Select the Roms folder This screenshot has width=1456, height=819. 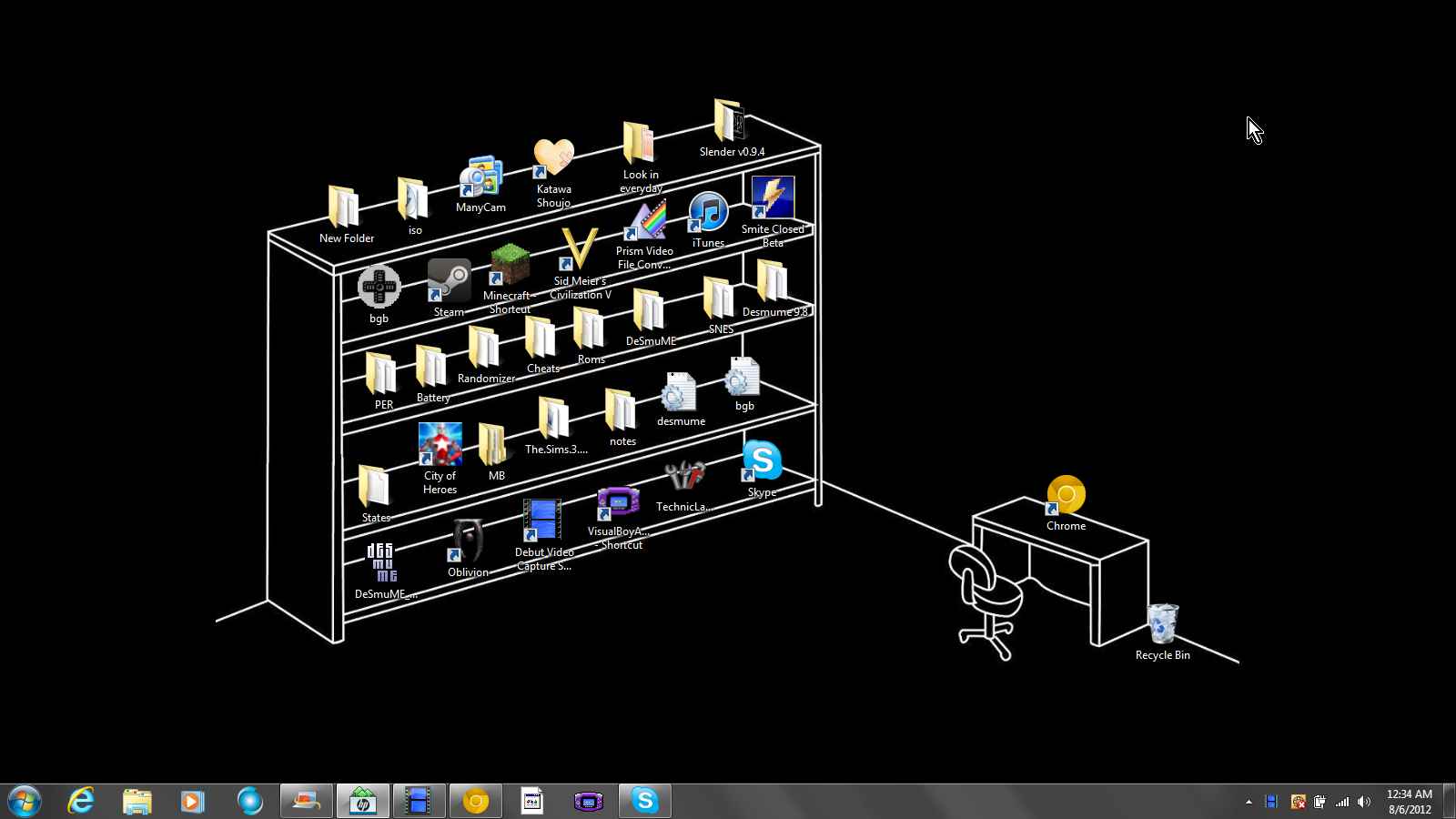point(589,329)
